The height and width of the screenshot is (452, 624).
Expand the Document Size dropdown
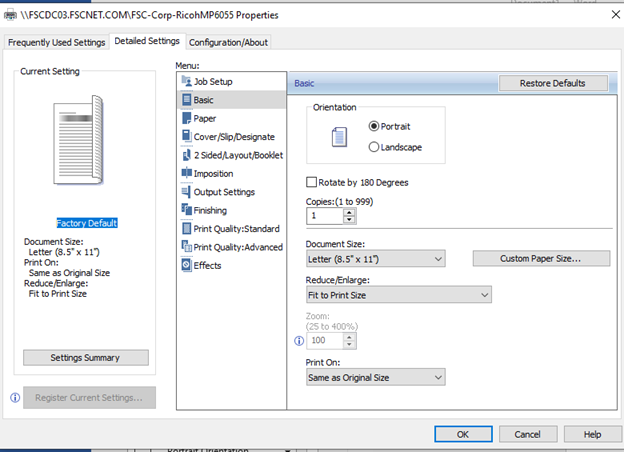(x=375, y=260)
